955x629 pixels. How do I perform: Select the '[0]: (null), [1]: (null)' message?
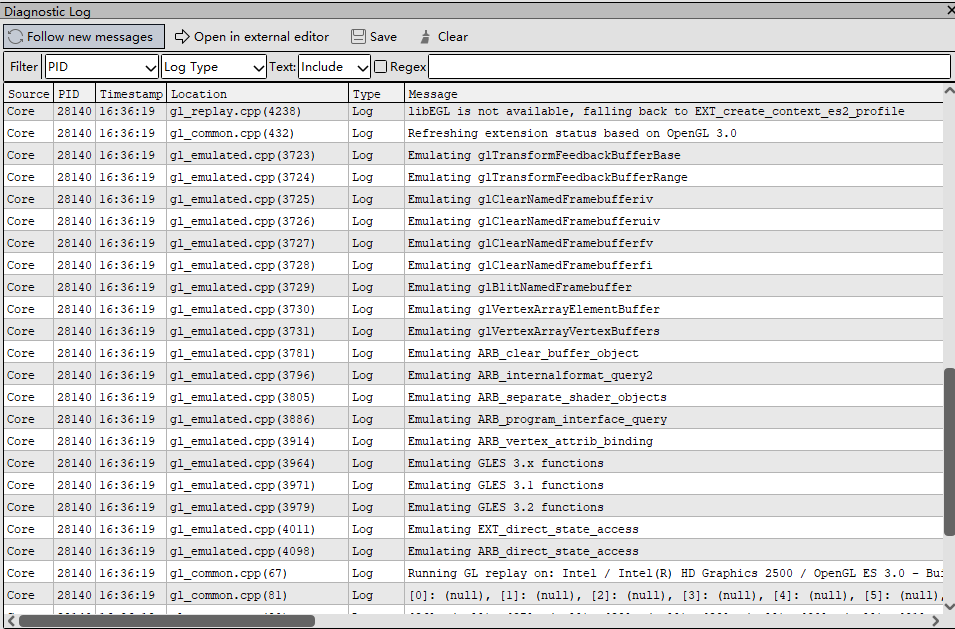pyautogui.click(x=675, y=595)
